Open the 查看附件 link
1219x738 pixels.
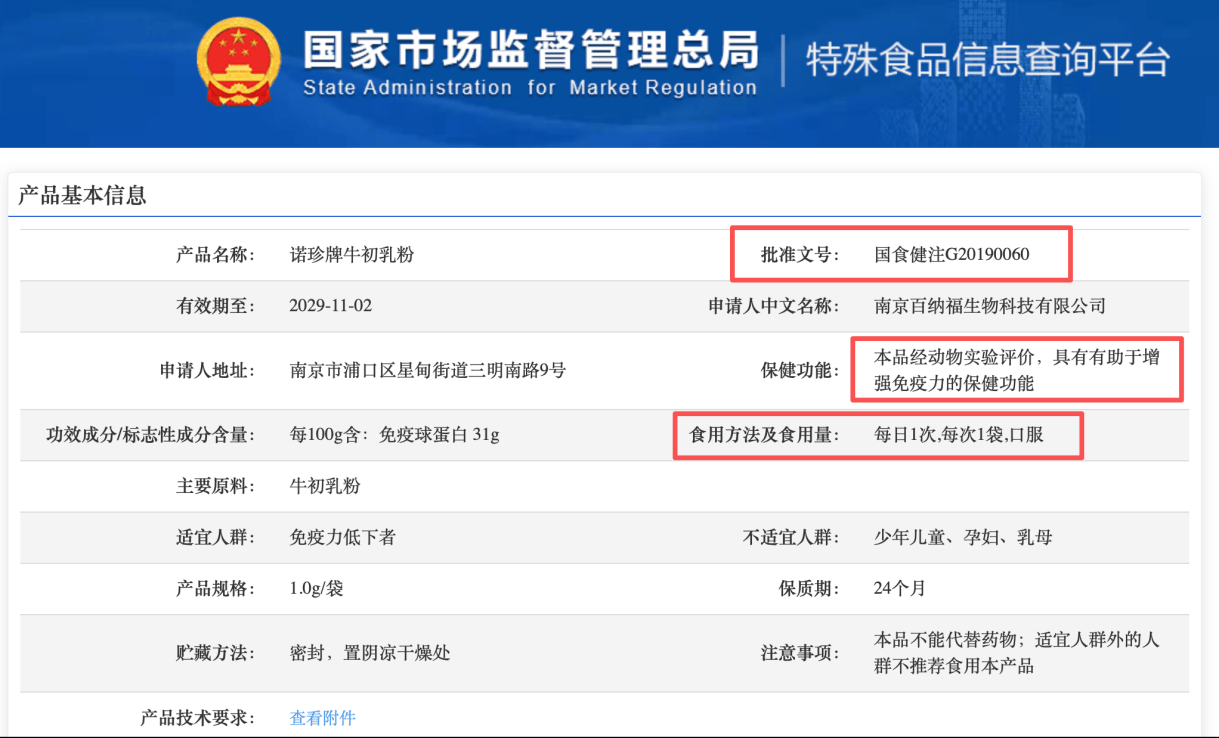[x=322, y=718]
